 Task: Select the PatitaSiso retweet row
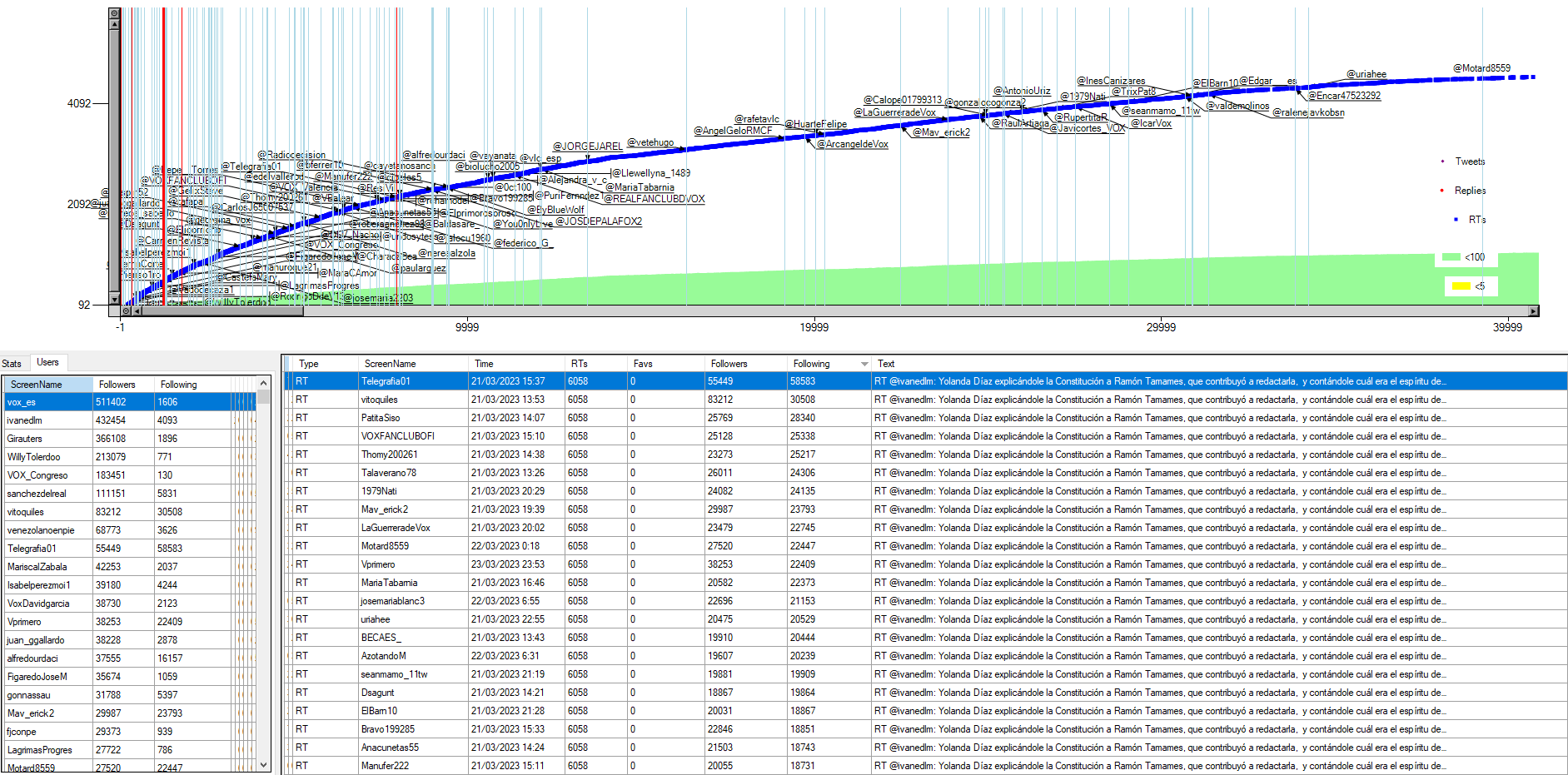tap(926, 418)
